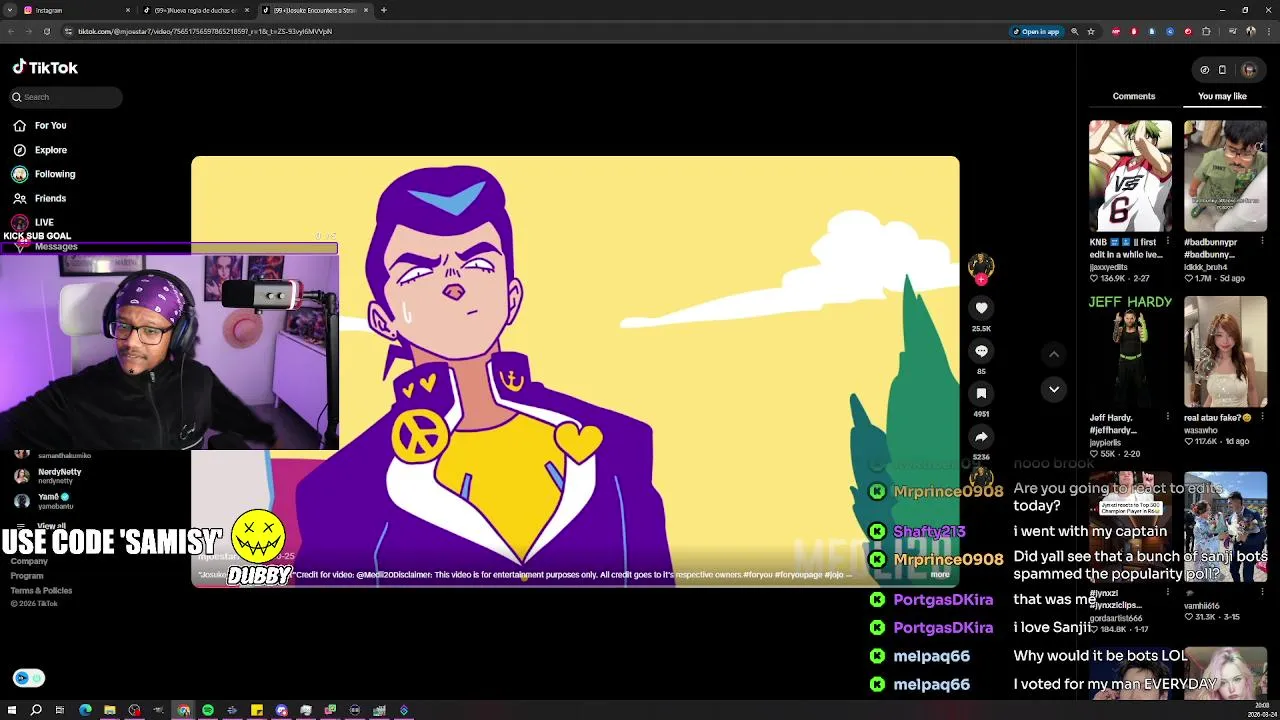
Task: Open the For You feed
Action: pos(40,125)
